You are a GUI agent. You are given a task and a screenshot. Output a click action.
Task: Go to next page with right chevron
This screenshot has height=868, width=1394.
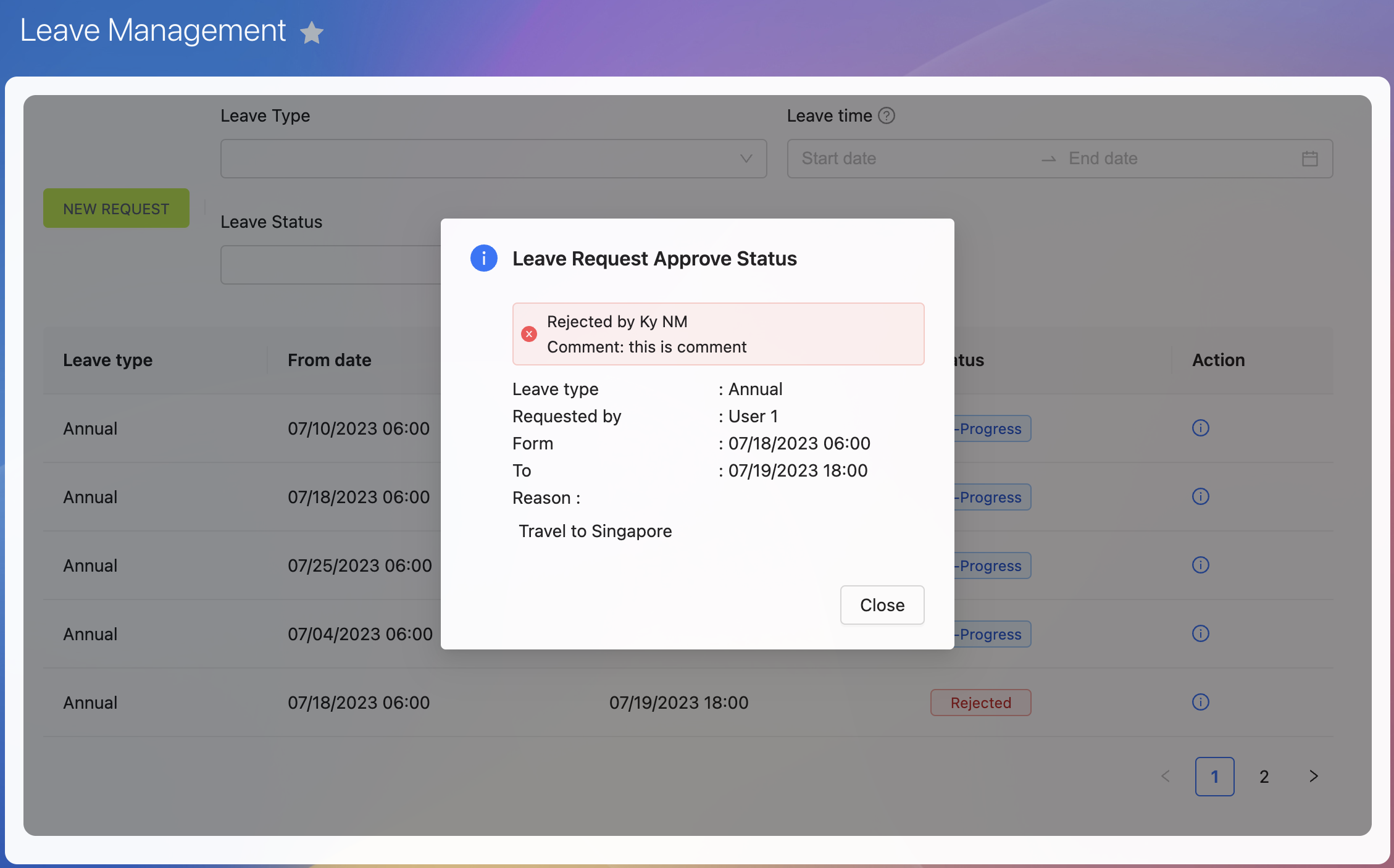coord(1313,776)
